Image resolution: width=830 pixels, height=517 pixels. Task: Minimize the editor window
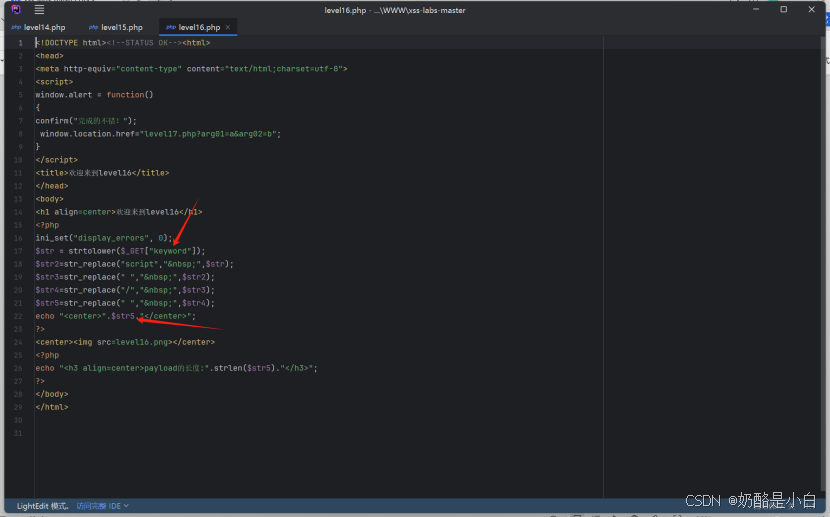point(756,10)
